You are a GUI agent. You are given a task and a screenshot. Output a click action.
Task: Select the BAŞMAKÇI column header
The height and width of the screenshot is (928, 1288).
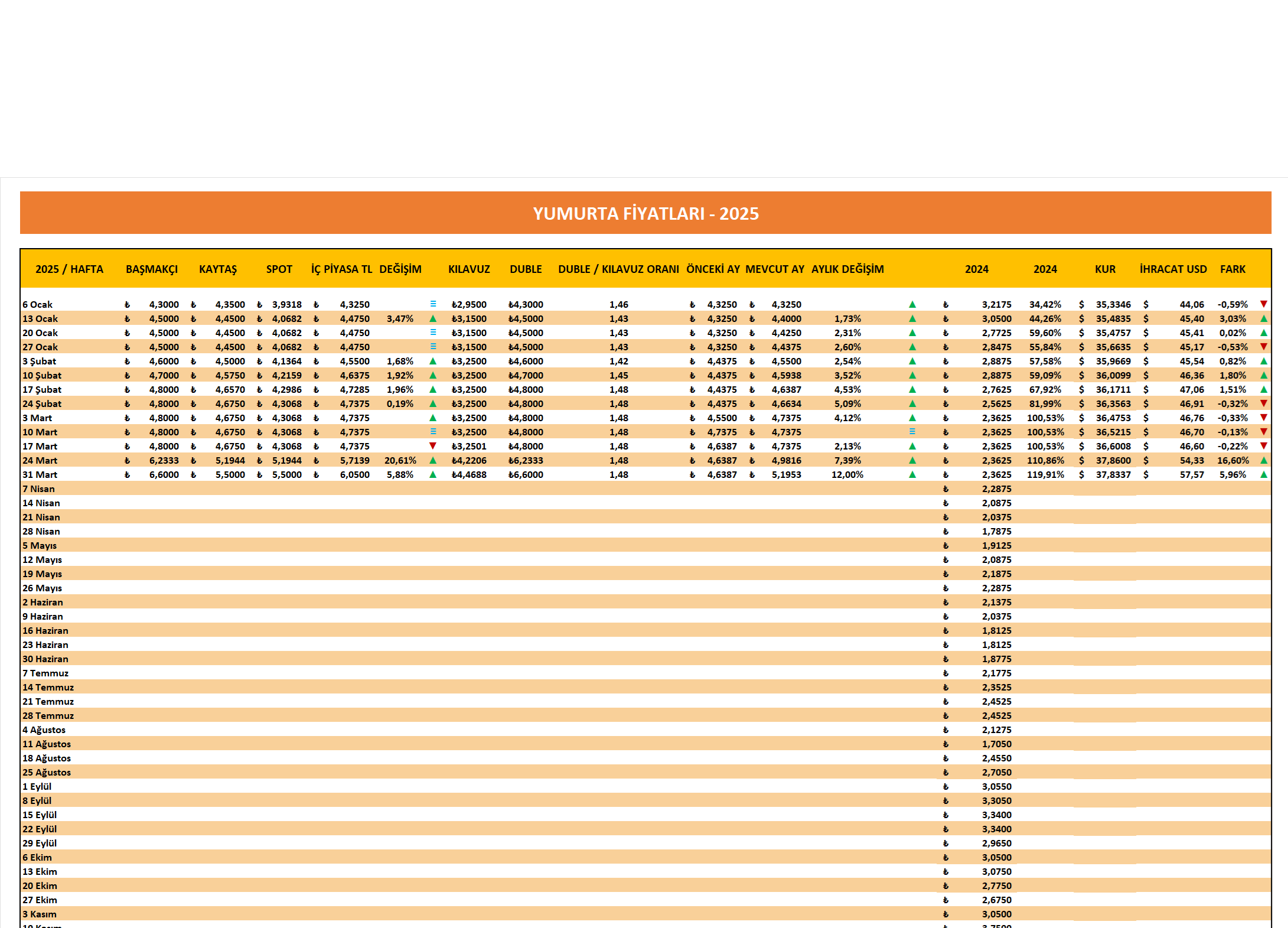(x=152, y=269)
